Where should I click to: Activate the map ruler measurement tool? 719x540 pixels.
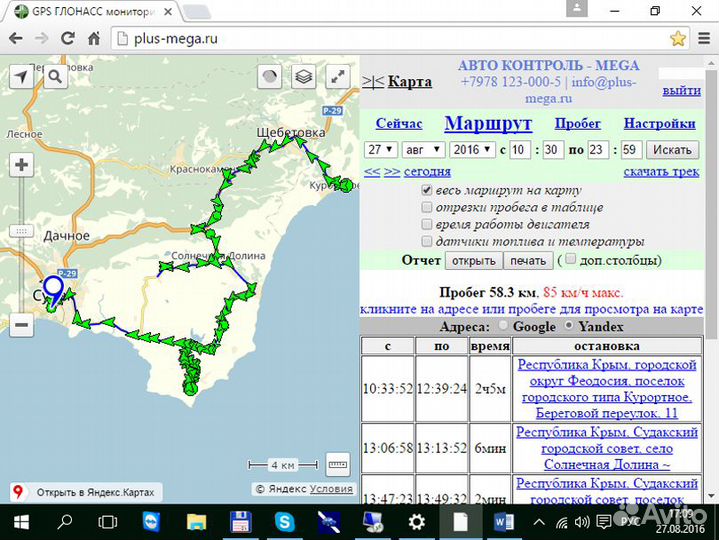click(338, 464)
